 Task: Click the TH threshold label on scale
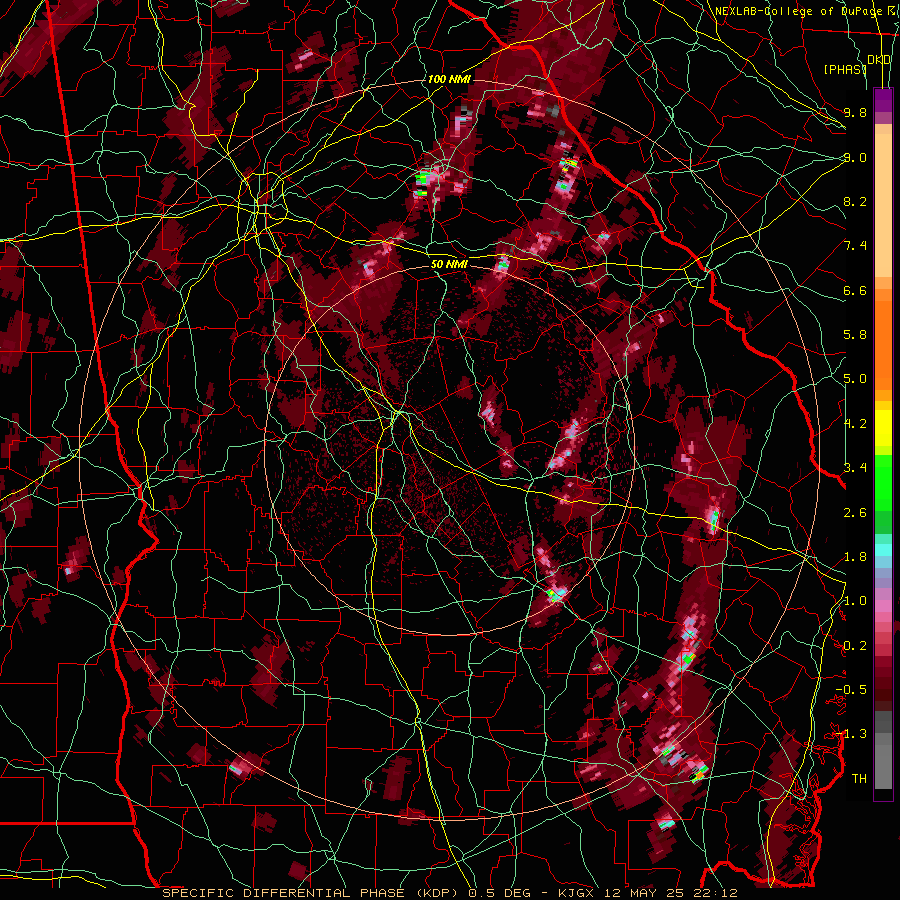[x=859, y=779]
